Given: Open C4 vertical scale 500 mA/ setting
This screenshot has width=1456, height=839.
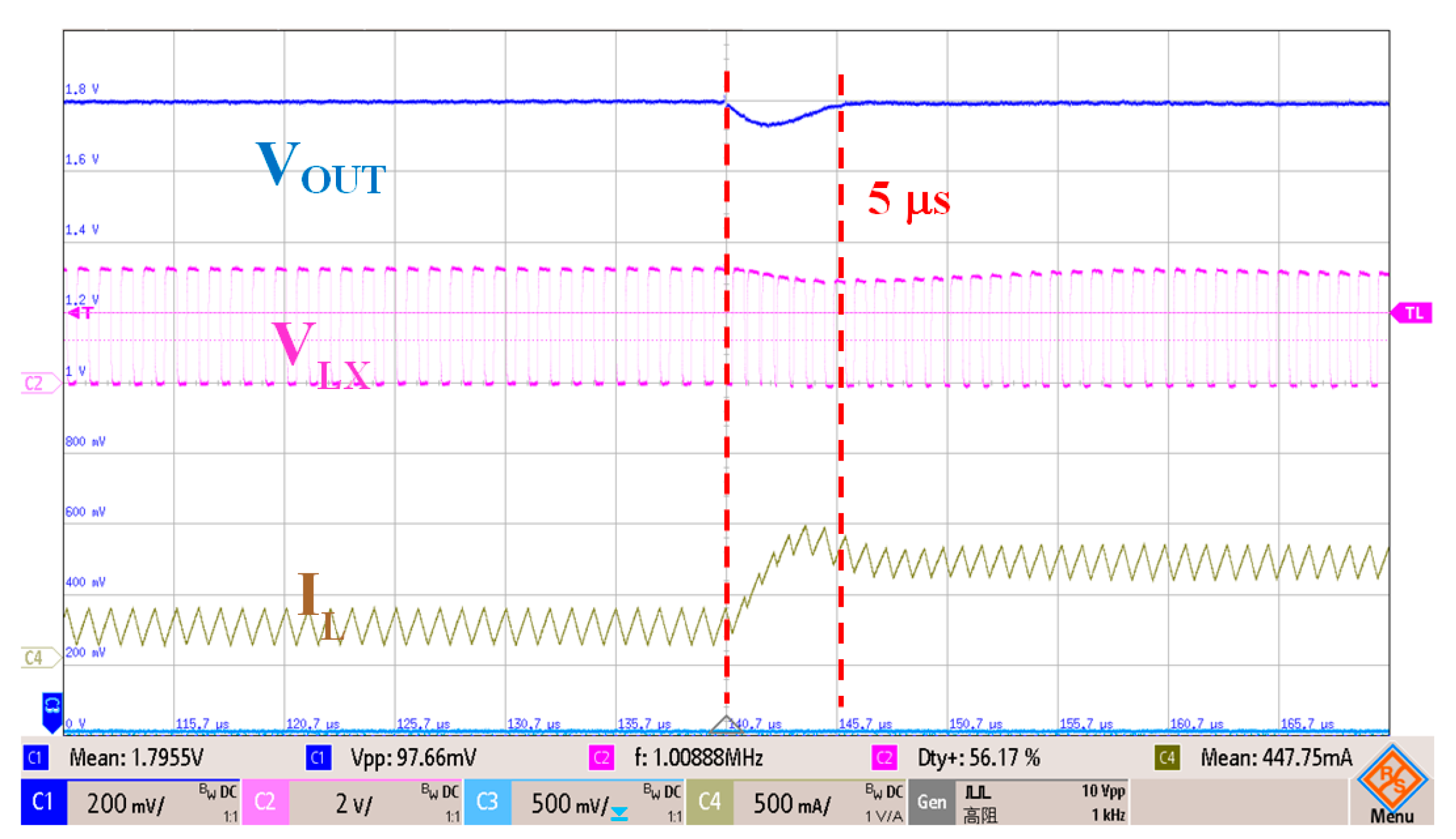Looking at the screenshot, I should [791, 804].
